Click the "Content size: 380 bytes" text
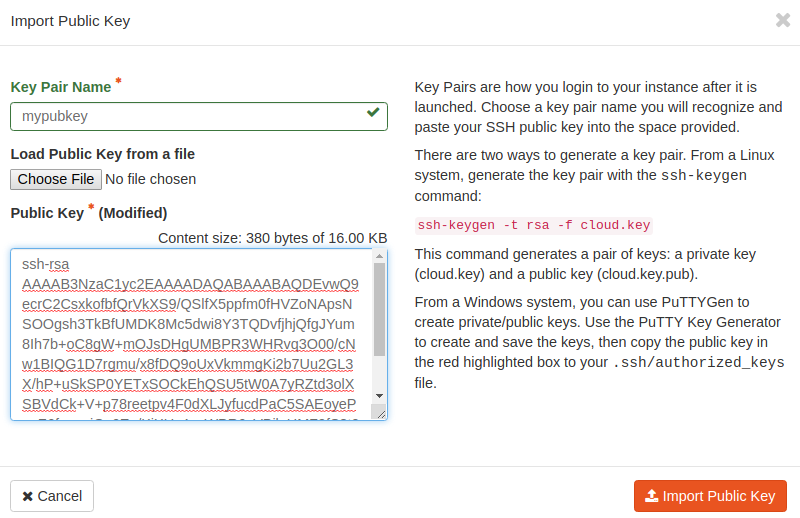Screen dimensions: 800x518 point(272,238)
